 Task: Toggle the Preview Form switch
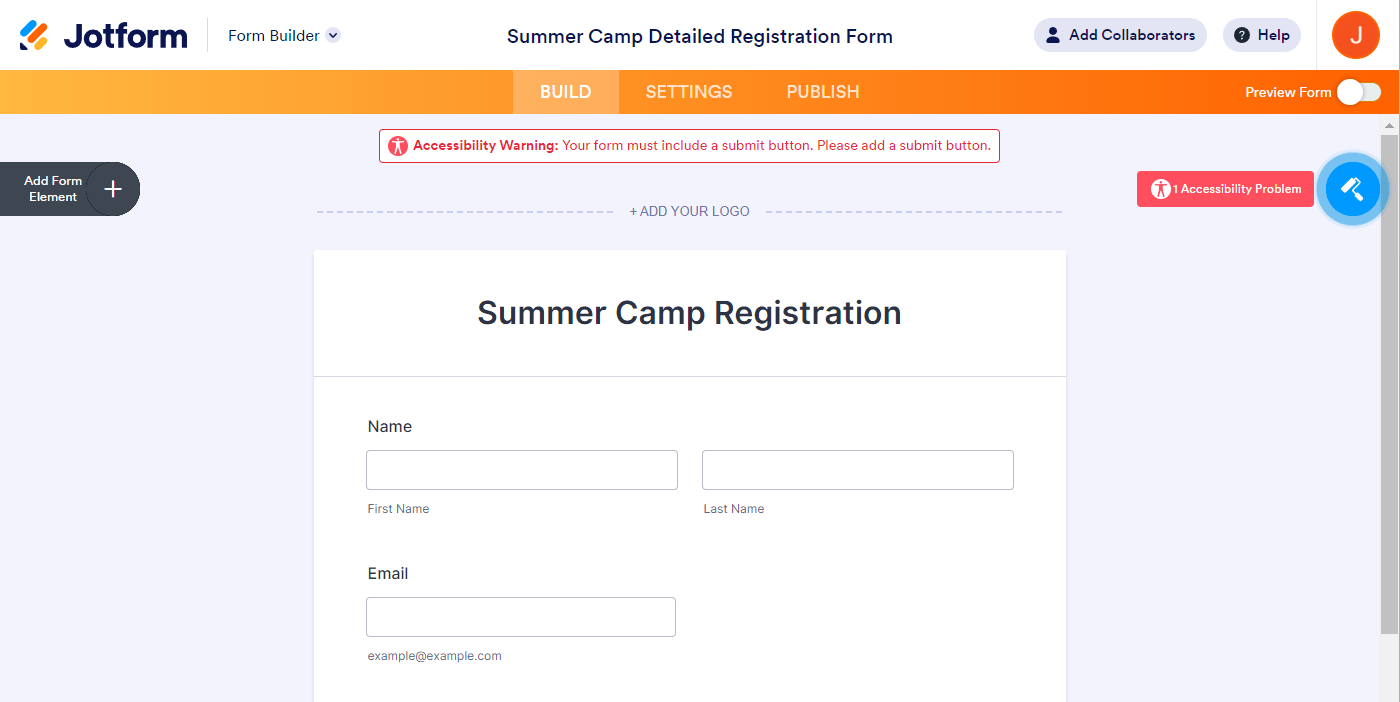(1359, 92)
